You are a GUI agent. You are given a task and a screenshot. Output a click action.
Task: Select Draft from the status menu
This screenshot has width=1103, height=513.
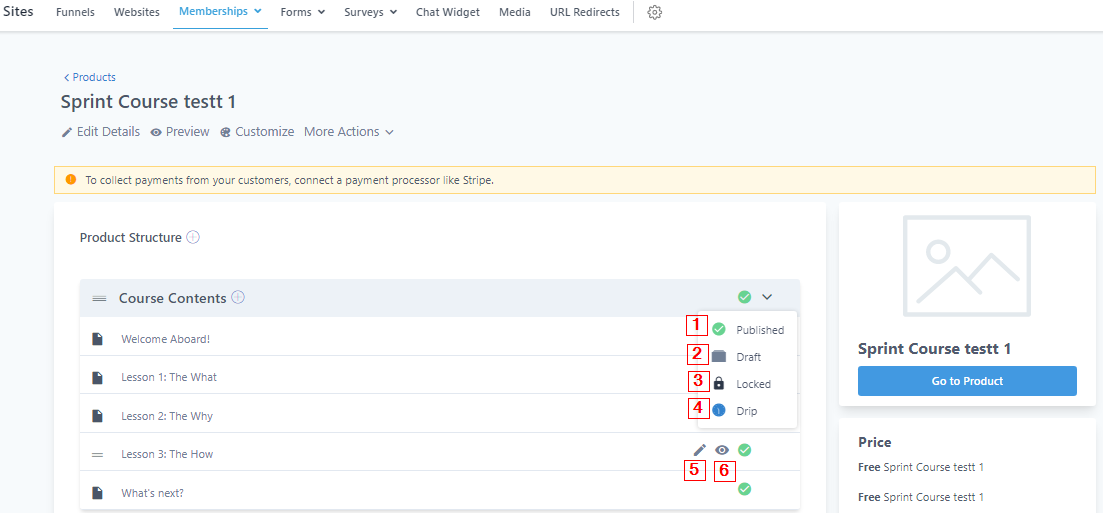[x=747, y=357]
